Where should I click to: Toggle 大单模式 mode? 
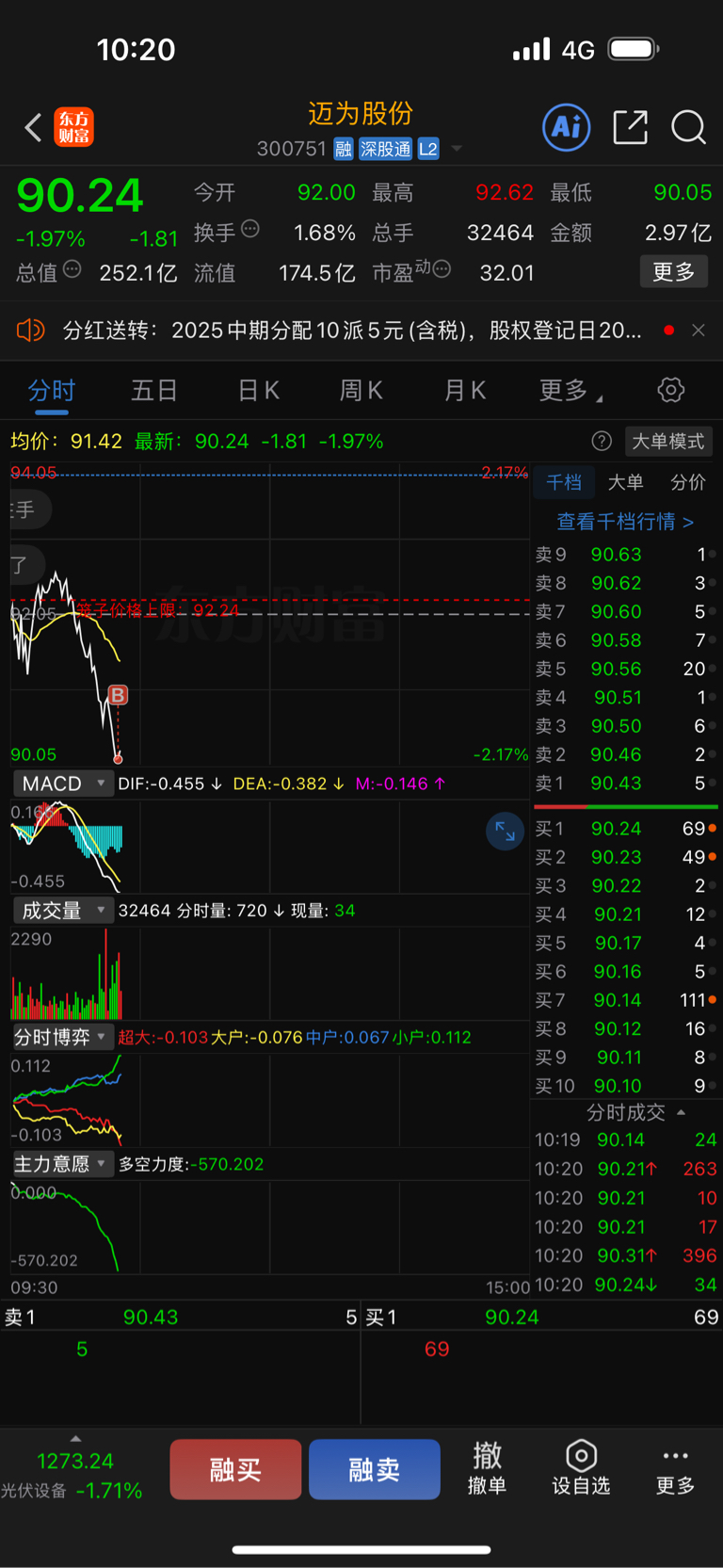pyautogui.click(x=667, y=441)
